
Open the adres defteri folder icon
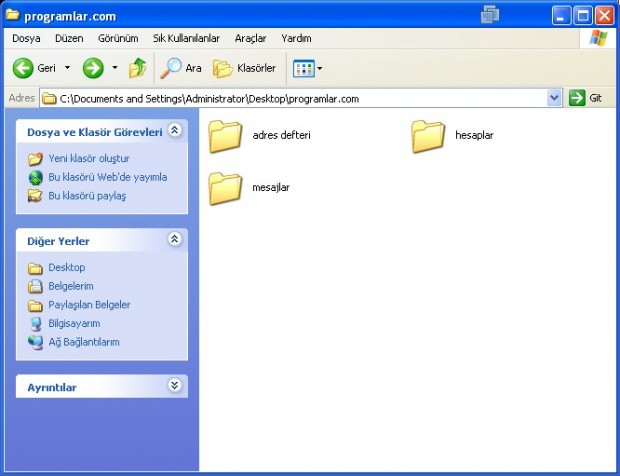(225, 136)
